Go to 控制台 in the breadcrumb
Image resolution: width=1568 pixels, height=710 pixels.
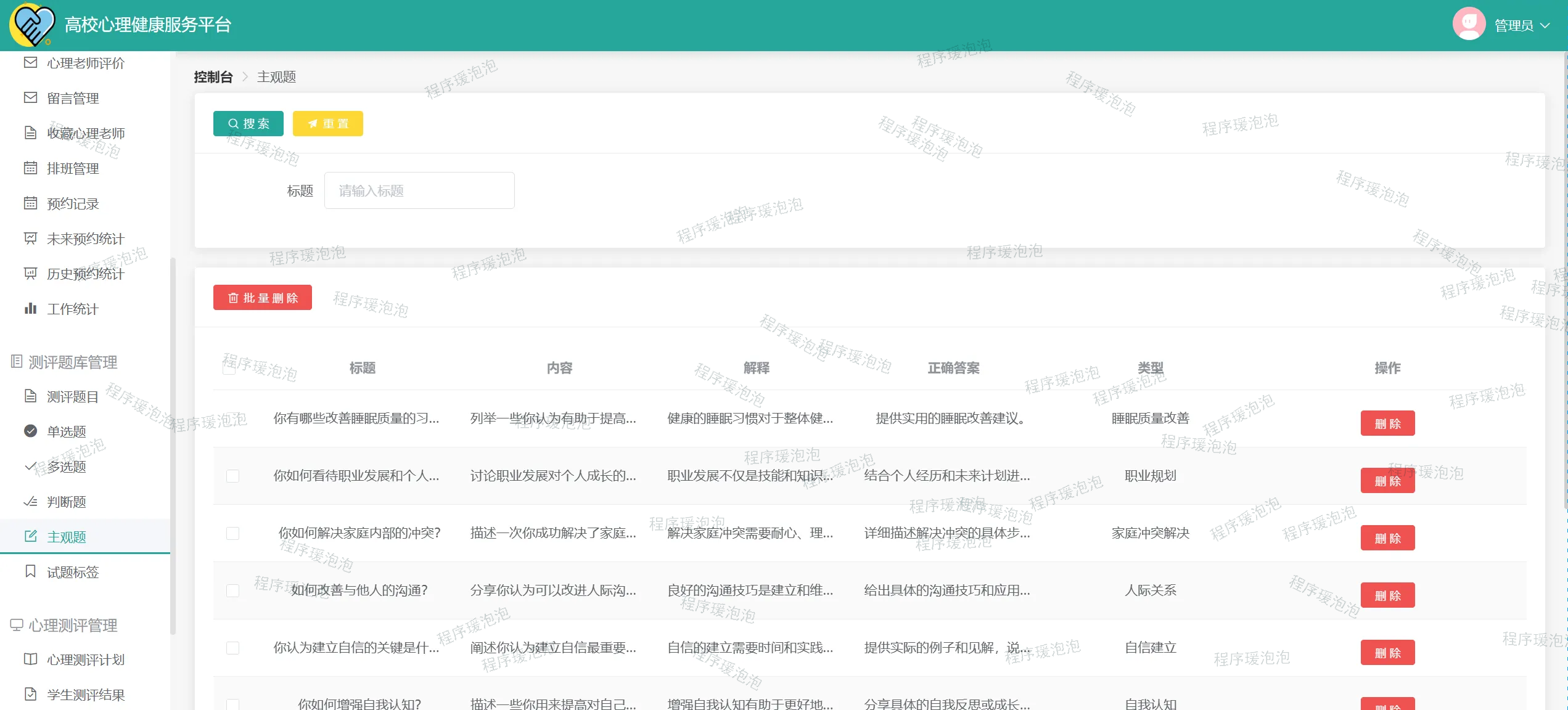pyautogui.click(x=213, y=77)
